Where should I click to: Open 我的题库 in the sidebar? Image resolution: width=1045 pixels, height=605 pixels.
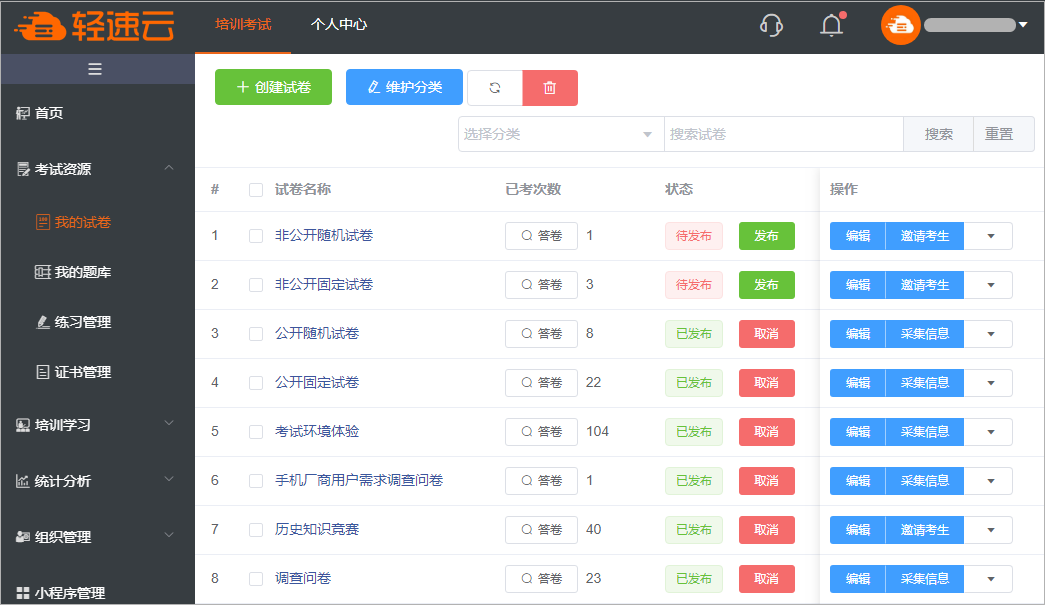point(73,272)
